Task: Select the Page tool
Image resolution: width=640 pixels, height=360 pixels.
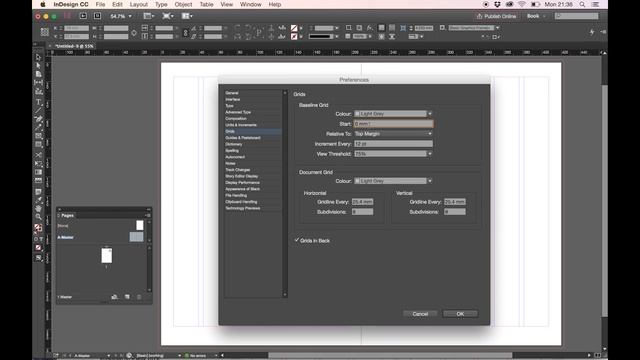Action: click(38, 74)
